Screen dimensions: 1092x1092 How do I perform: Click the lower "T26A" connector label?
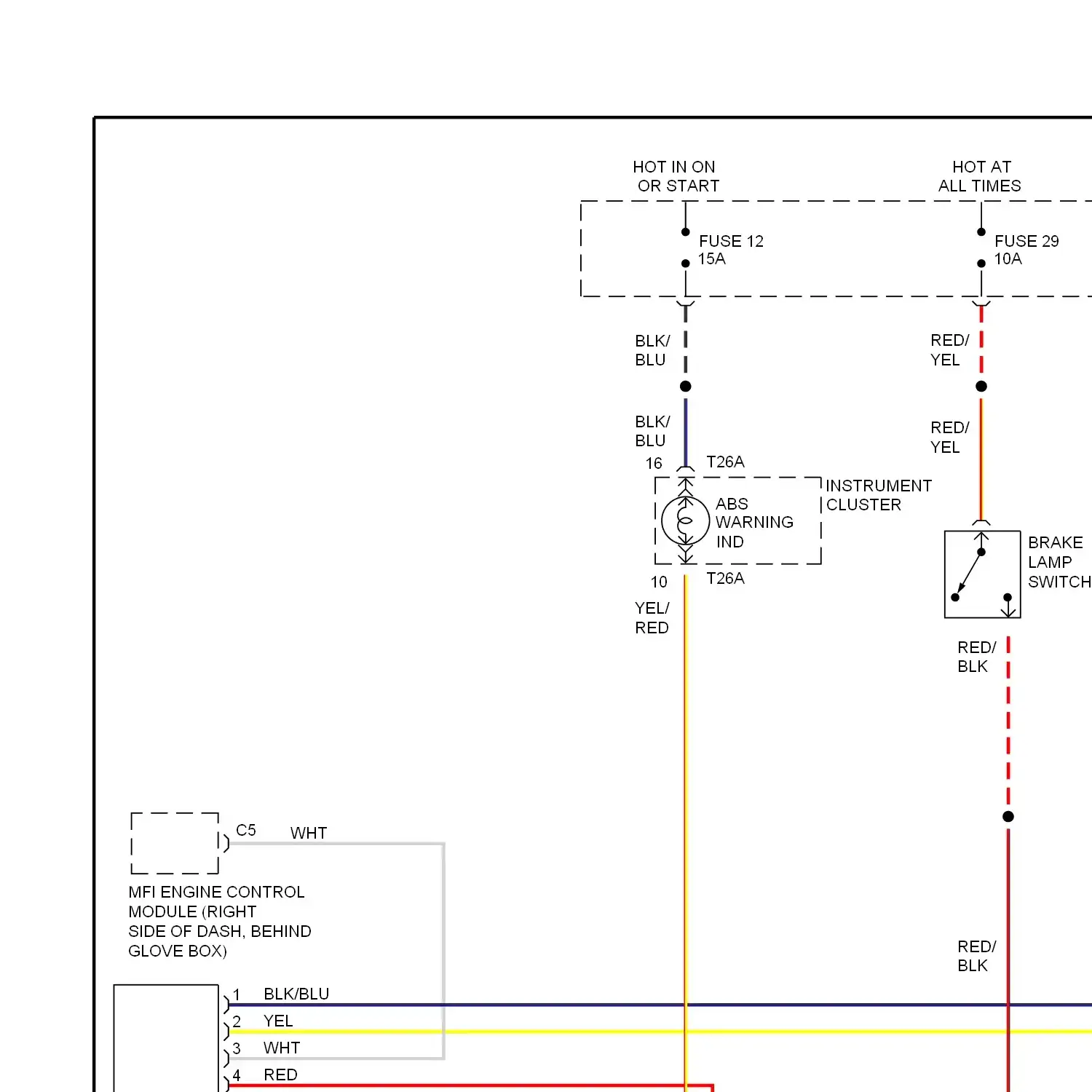725,578
